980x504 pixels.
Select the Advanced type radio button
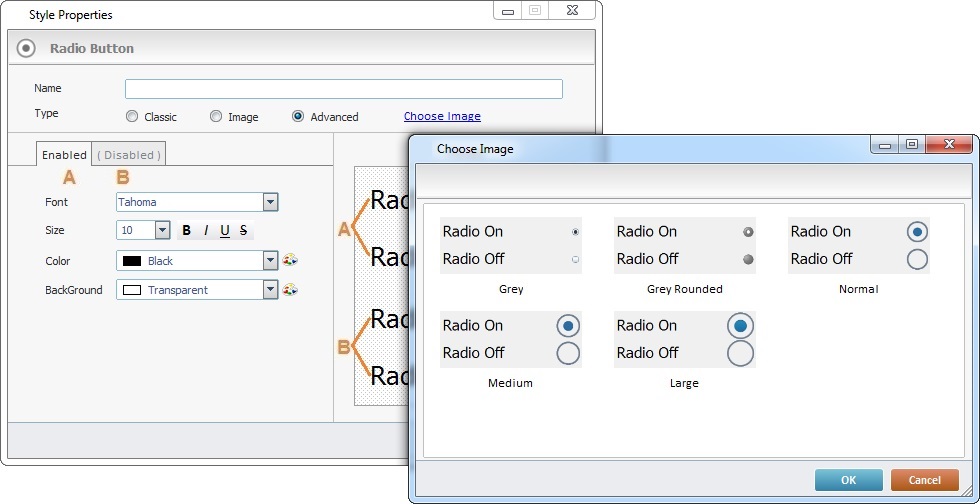point(298,117)
